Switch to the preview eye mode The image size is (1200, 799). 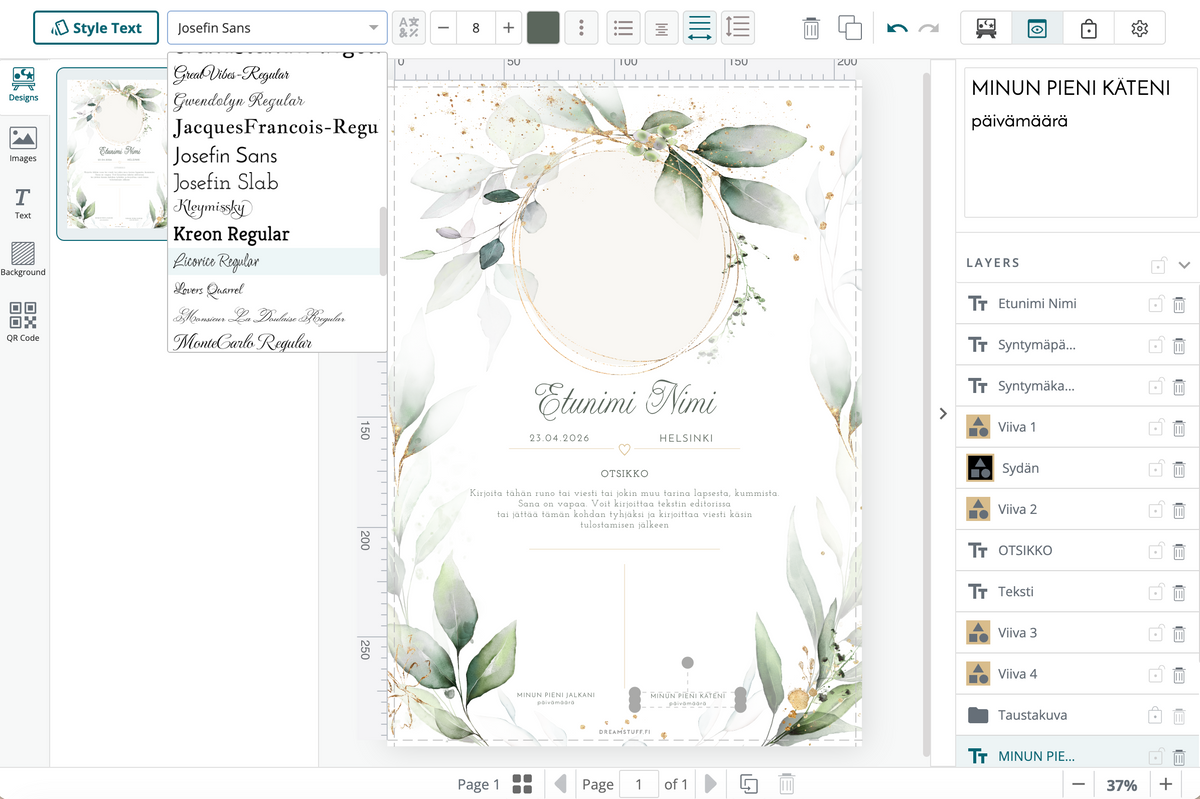point(1037,28)
